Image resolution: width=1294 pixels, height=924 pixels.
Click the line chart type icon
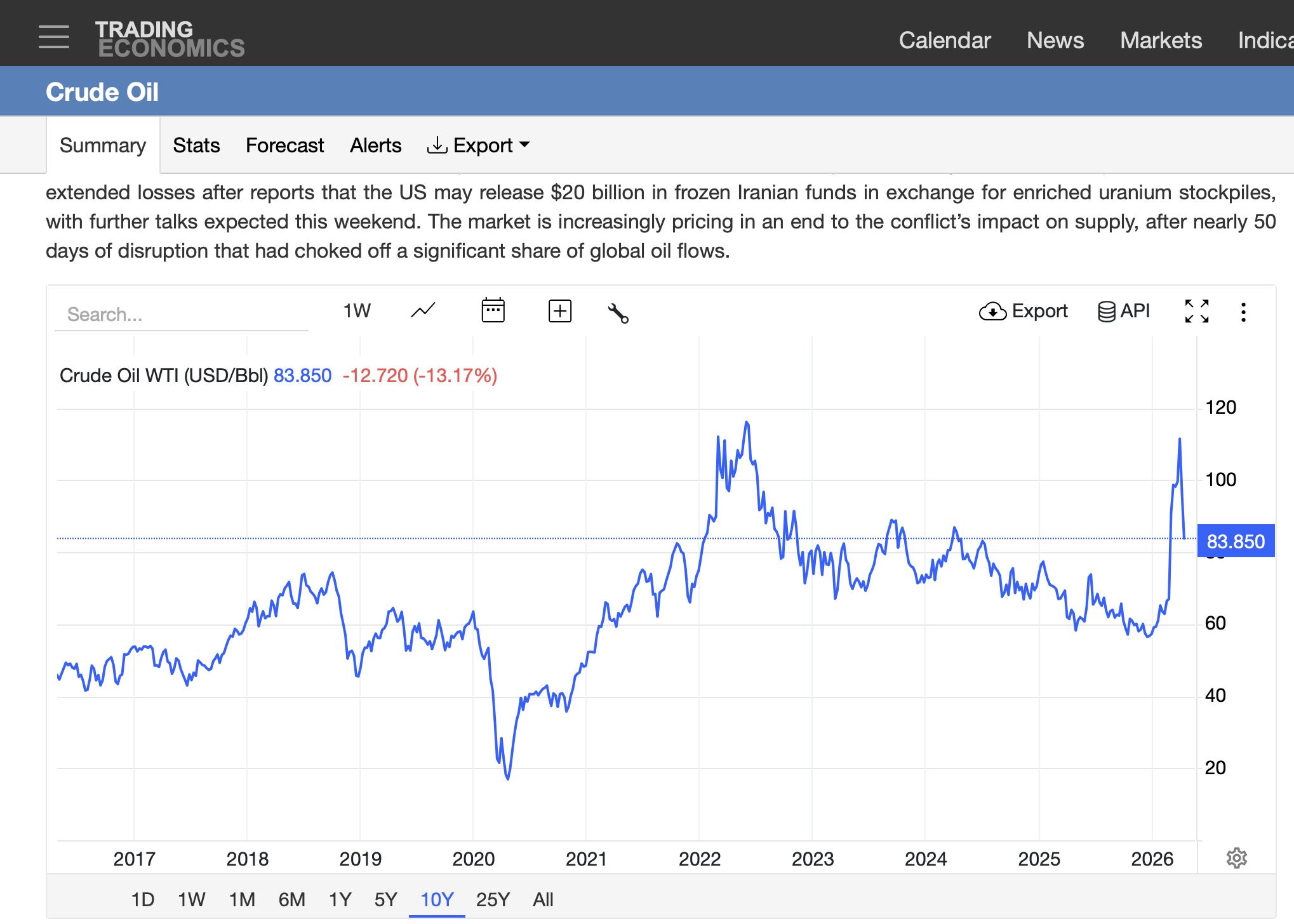point(423,311)
